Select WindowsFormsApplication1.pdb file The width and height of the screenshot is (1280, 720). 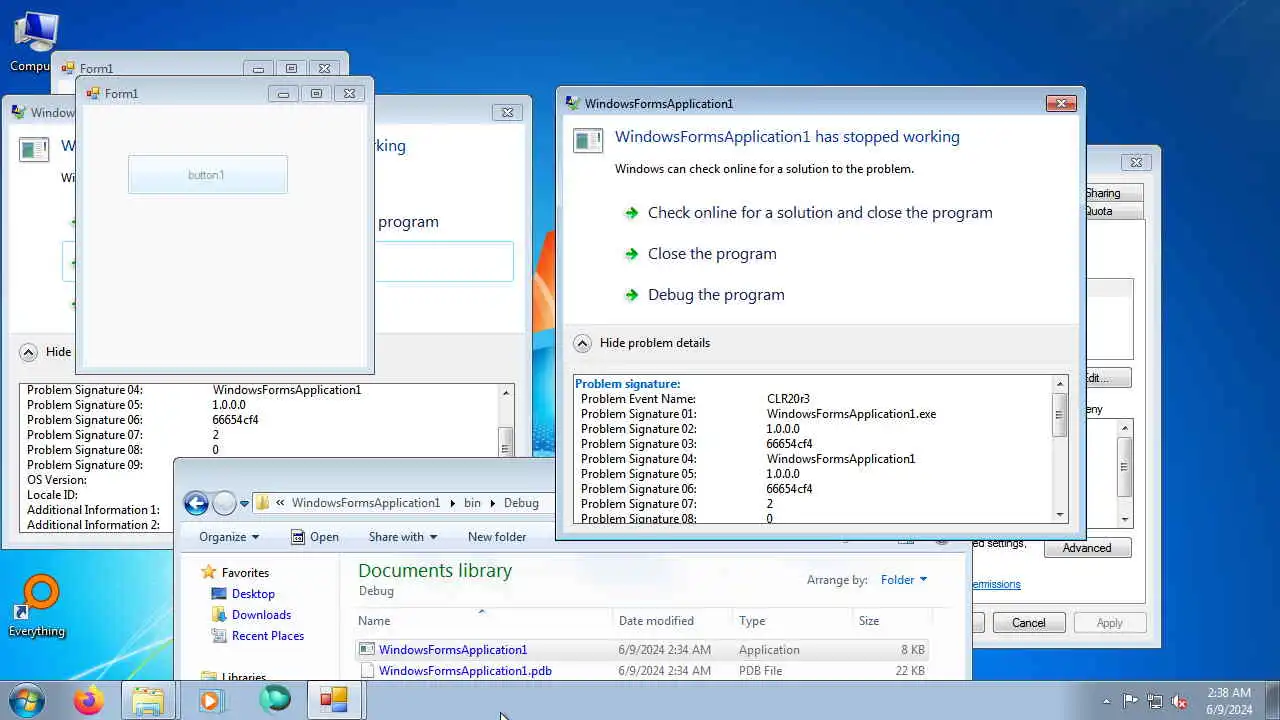point(642,671)
